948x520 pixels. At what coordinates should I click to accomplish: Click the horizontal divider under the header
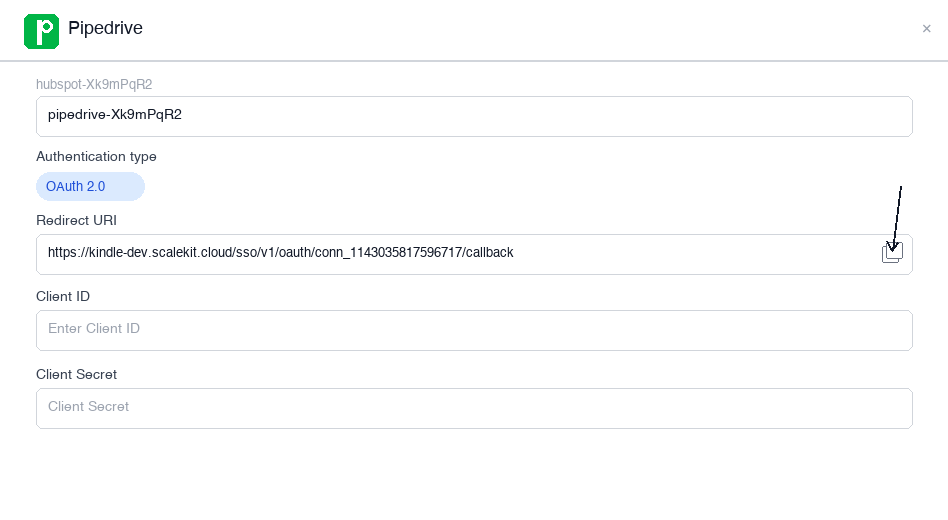[x=474, y=61]
